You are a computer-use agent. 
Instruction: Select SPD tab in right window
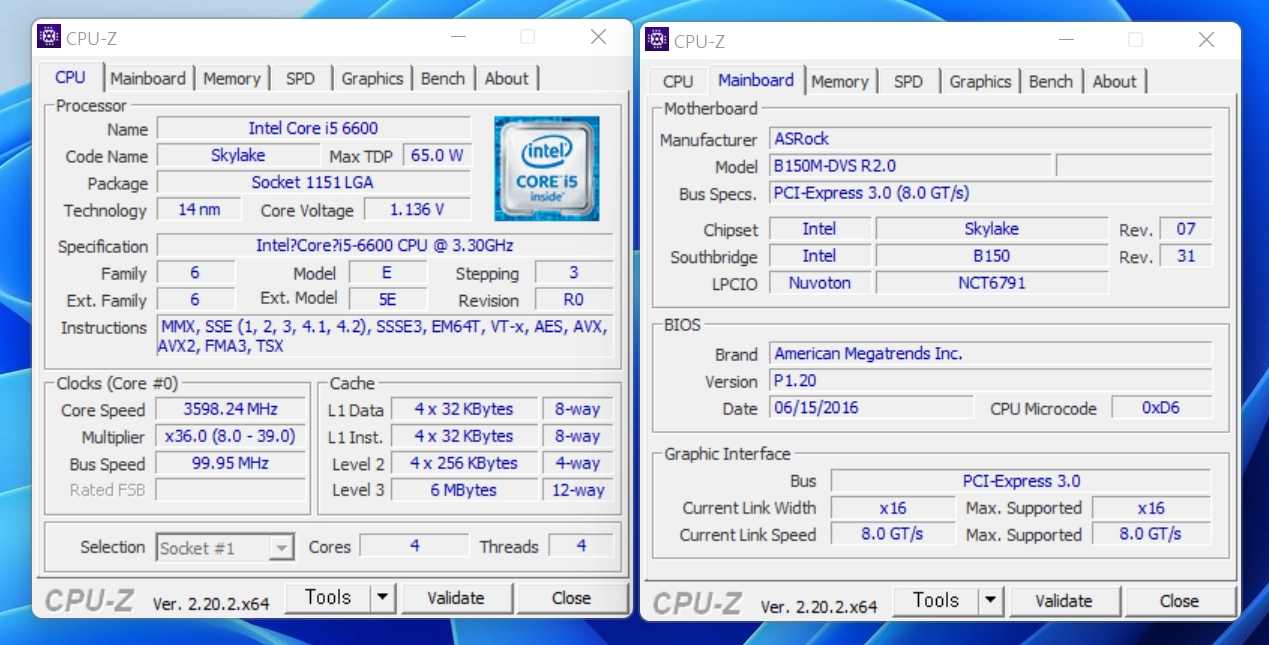tap(908, 81)
